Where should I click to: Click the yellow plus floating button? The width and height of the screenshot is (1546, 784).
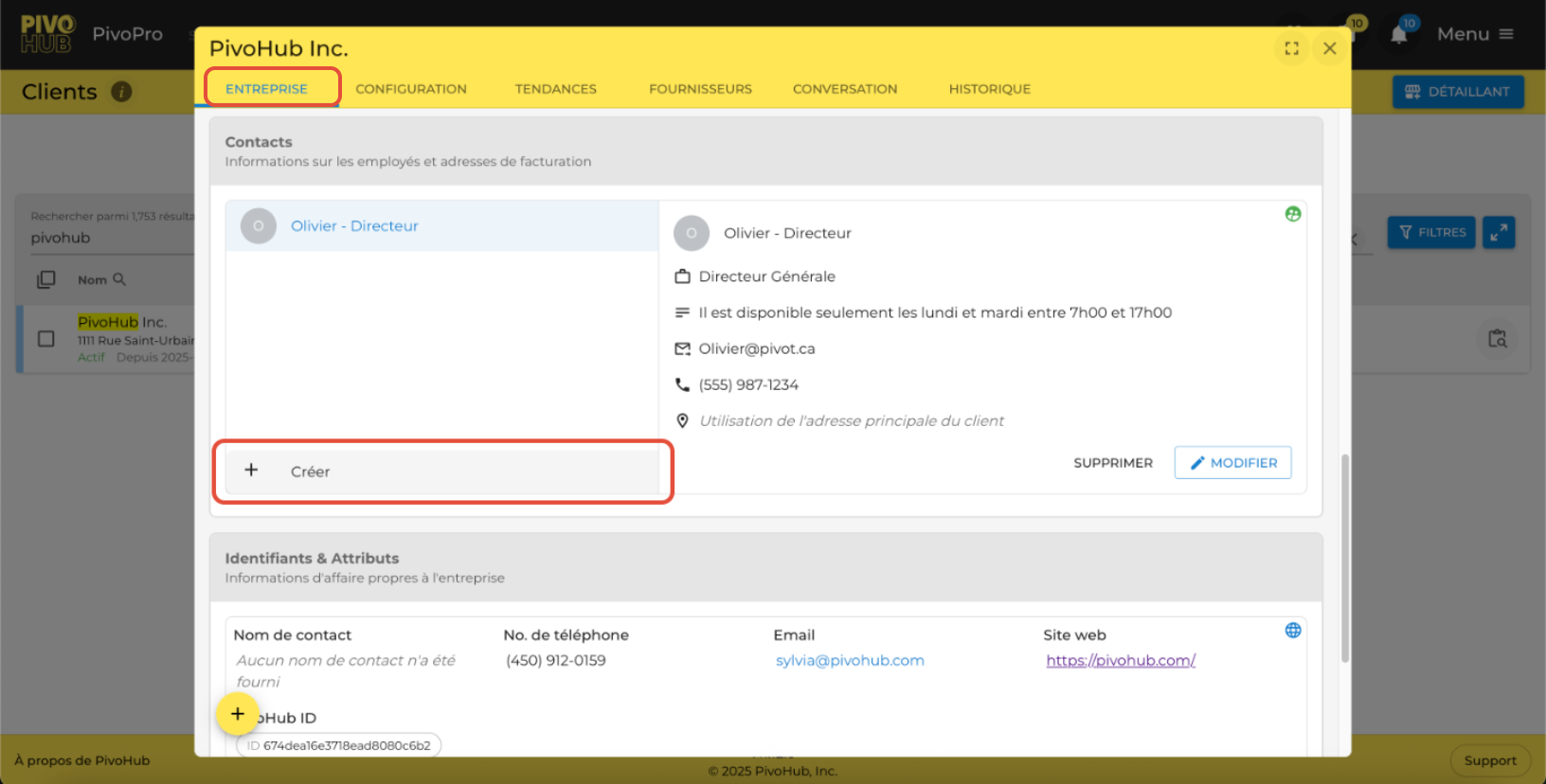tap(238, 714)
